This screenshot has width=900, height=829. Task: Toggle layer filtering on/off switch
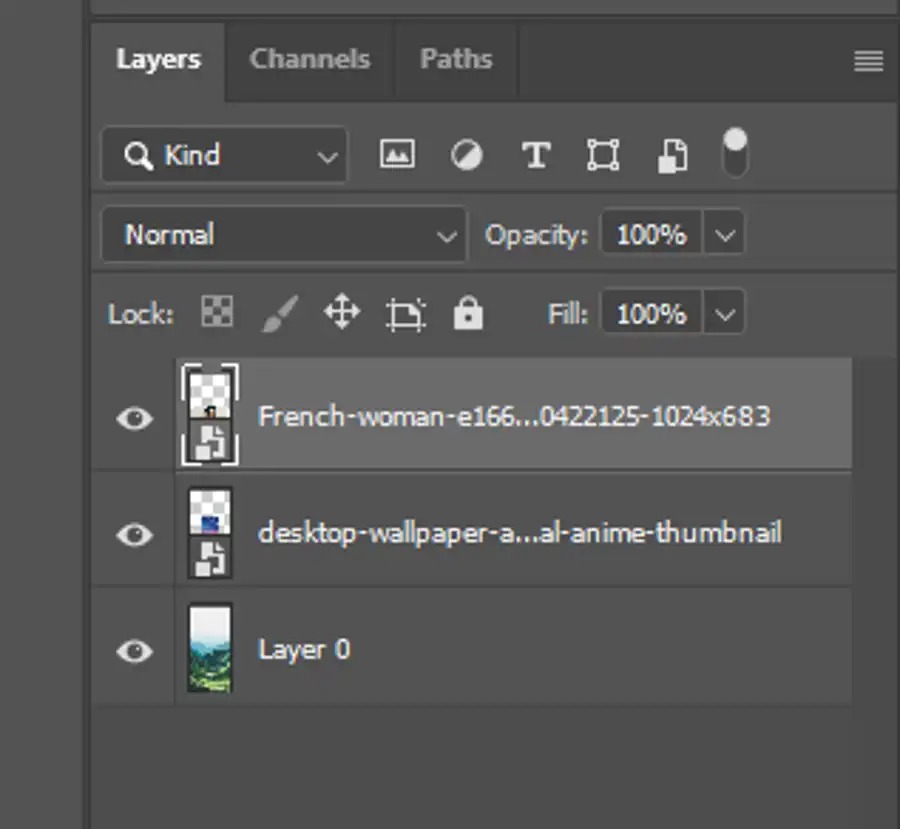[x=735, y=152]
